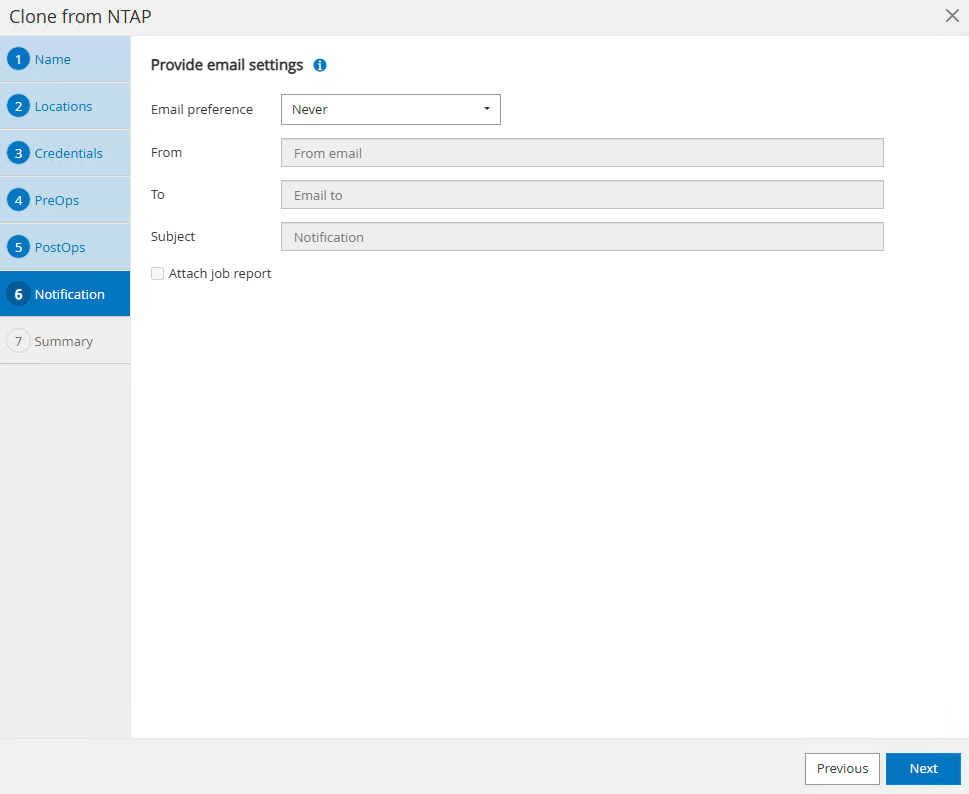
Task: Click the step 6 number circle
Action: tap(18, 294)
